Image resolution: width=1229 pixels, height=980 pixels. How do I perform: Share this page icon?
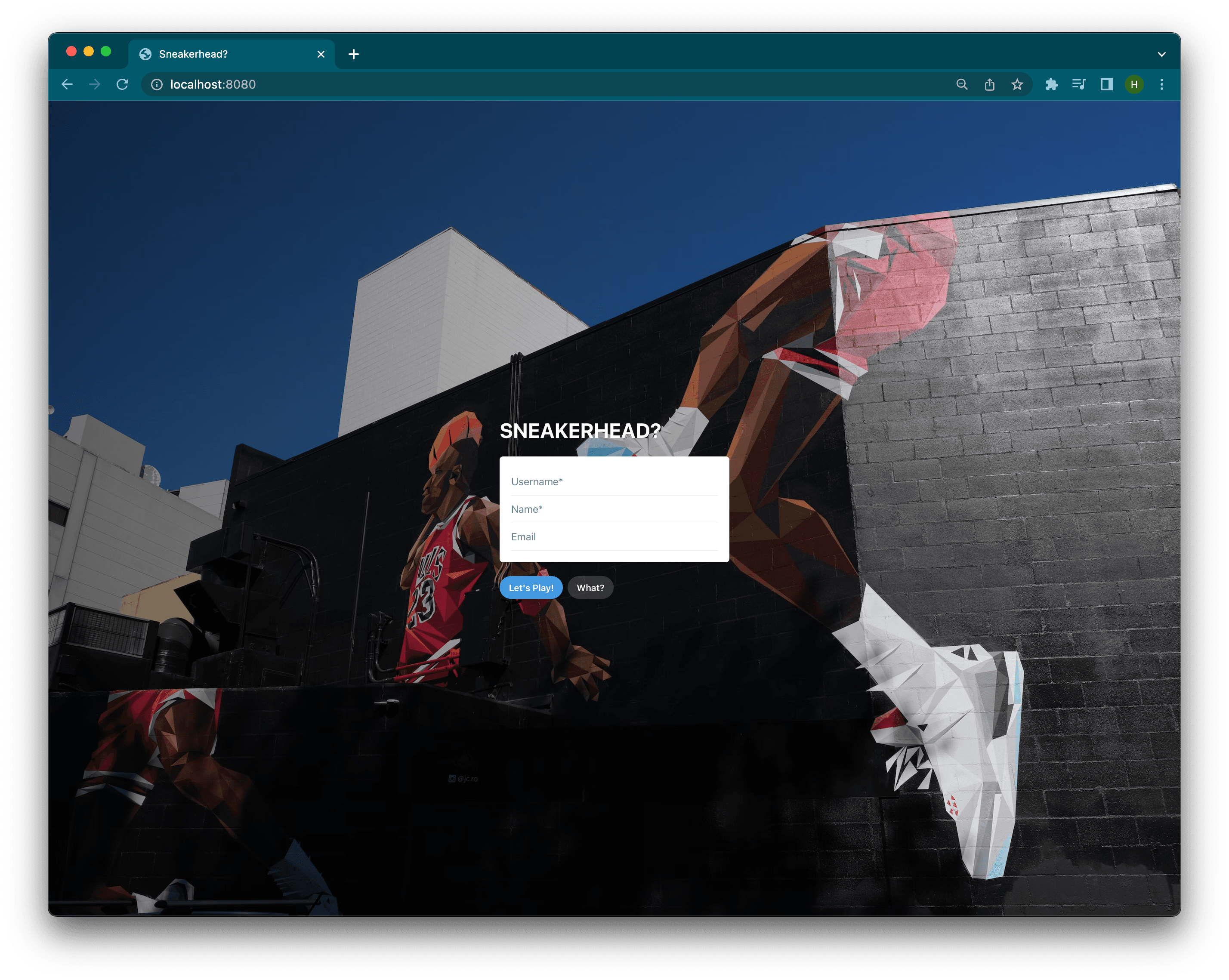pyautogui.click(x=990, y=84)
